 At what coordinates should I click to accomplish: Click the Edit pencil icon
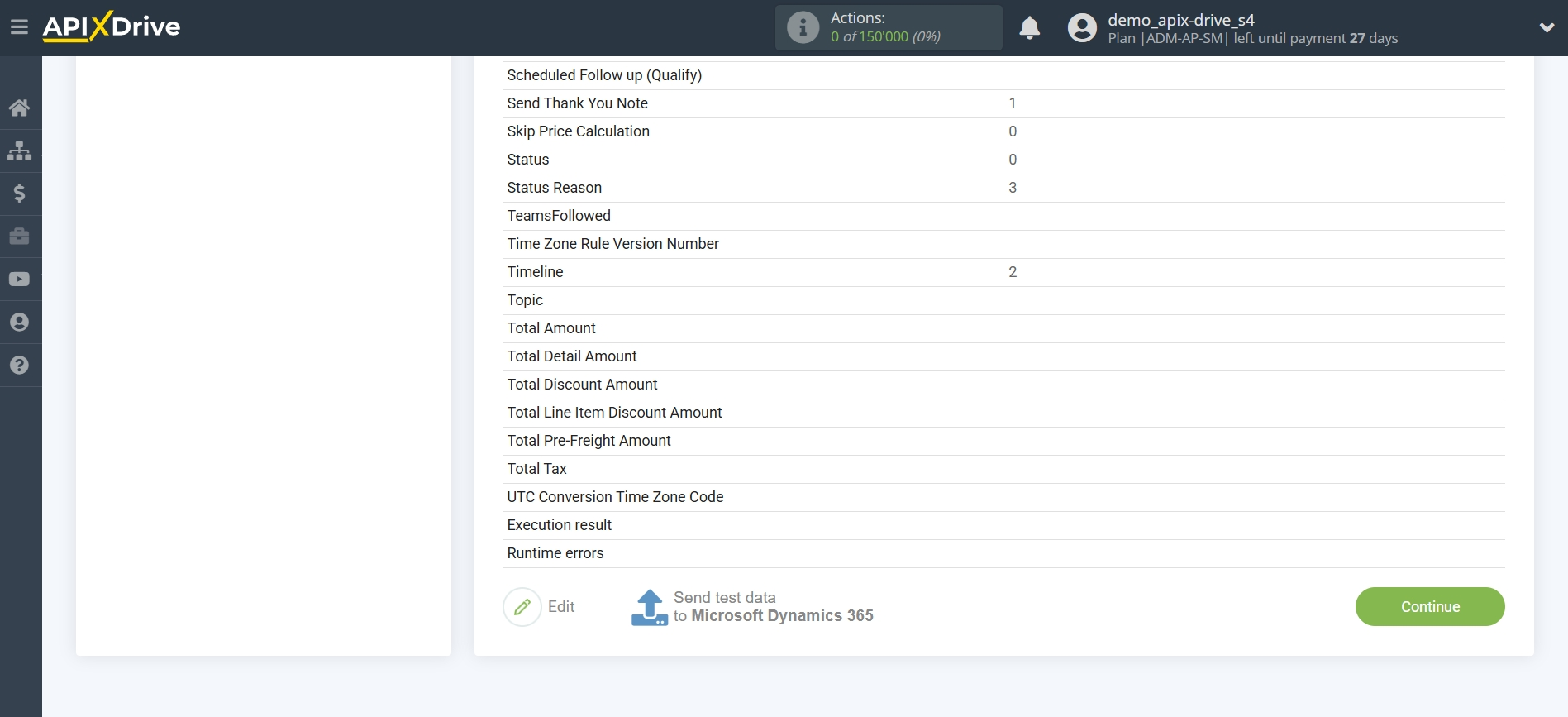point(522,607)
